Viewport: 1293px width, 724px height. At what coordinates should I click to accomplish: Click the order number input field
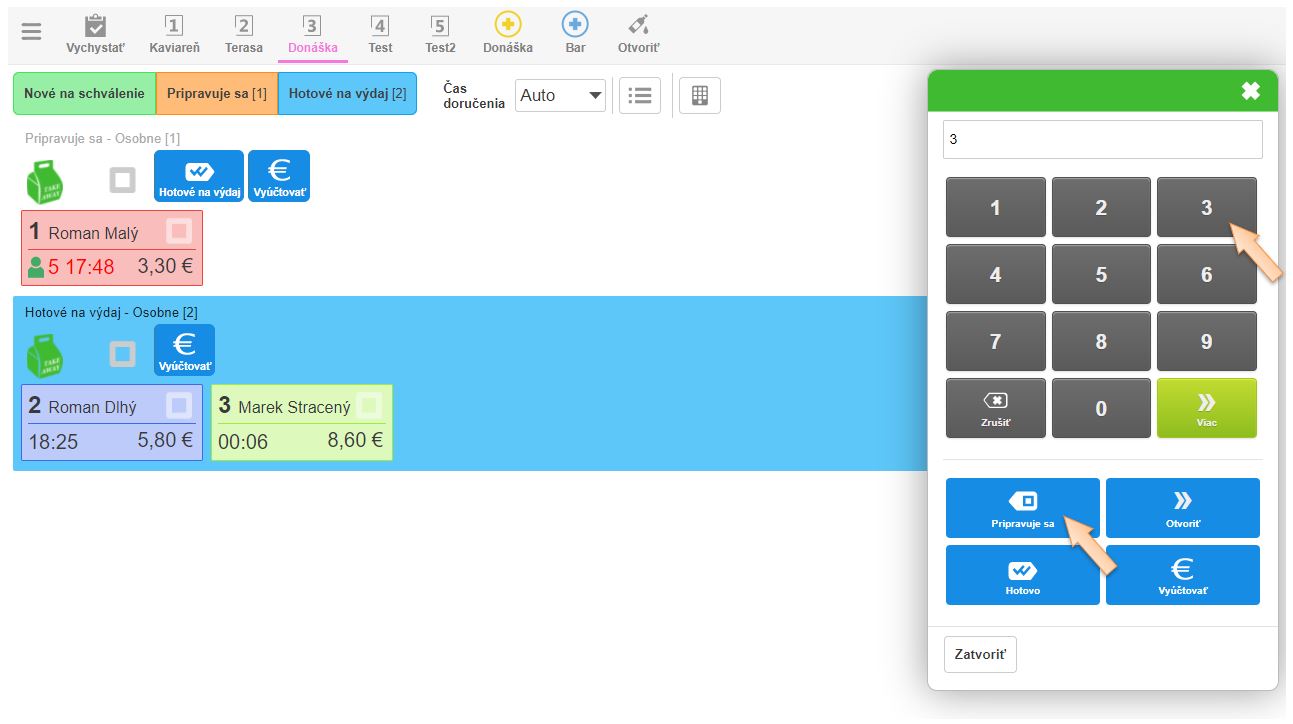(x=1102, y=140)
